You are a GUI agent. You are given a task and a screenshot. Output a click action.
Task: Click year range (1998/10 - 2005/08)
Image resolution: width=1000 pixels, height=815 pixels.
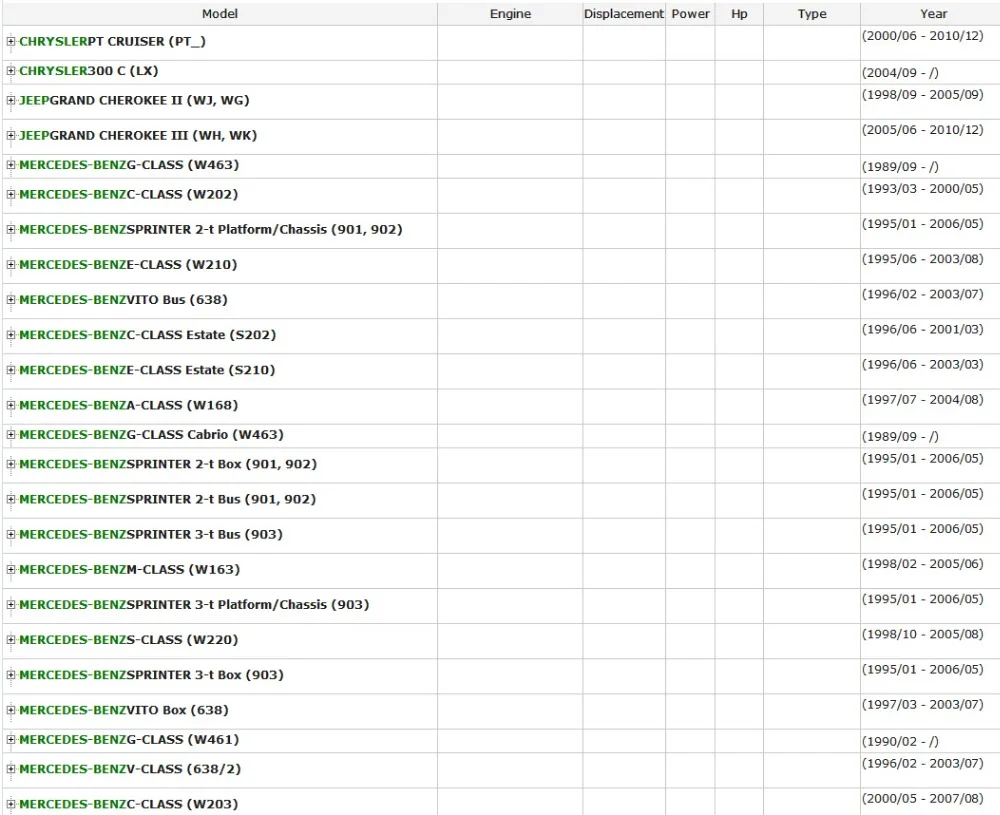[x=922, y=634]
